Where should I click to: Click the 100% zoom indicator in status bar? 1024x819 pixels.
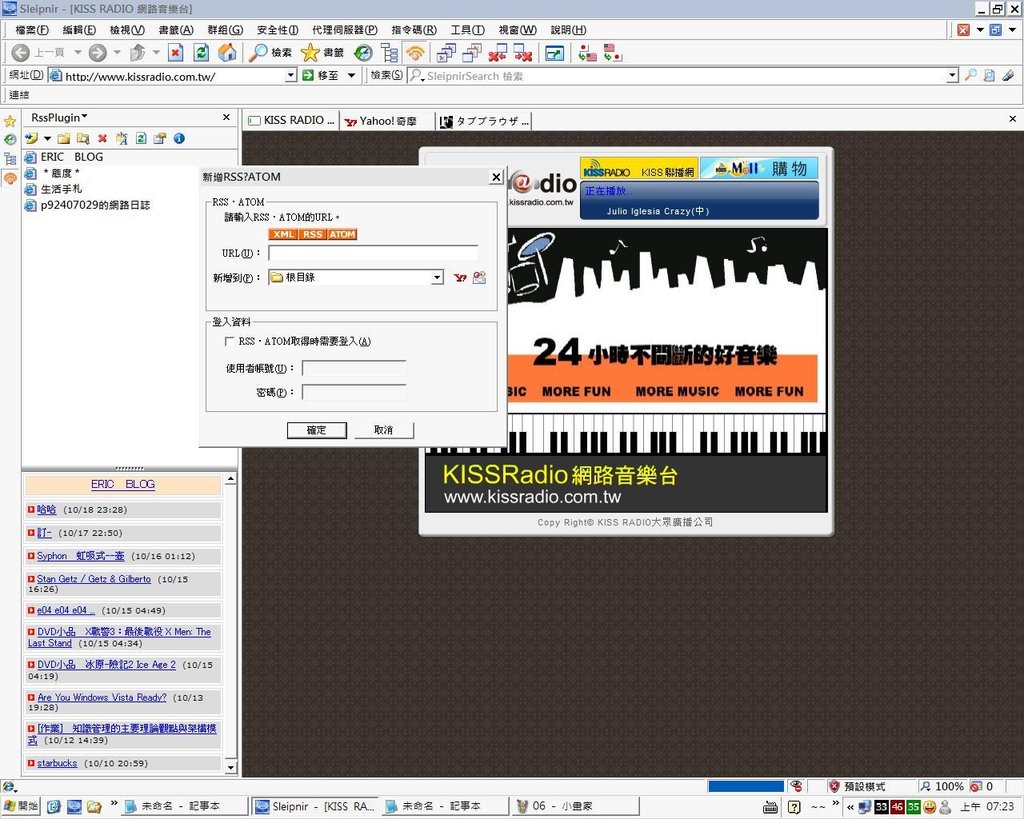(942, 786)
